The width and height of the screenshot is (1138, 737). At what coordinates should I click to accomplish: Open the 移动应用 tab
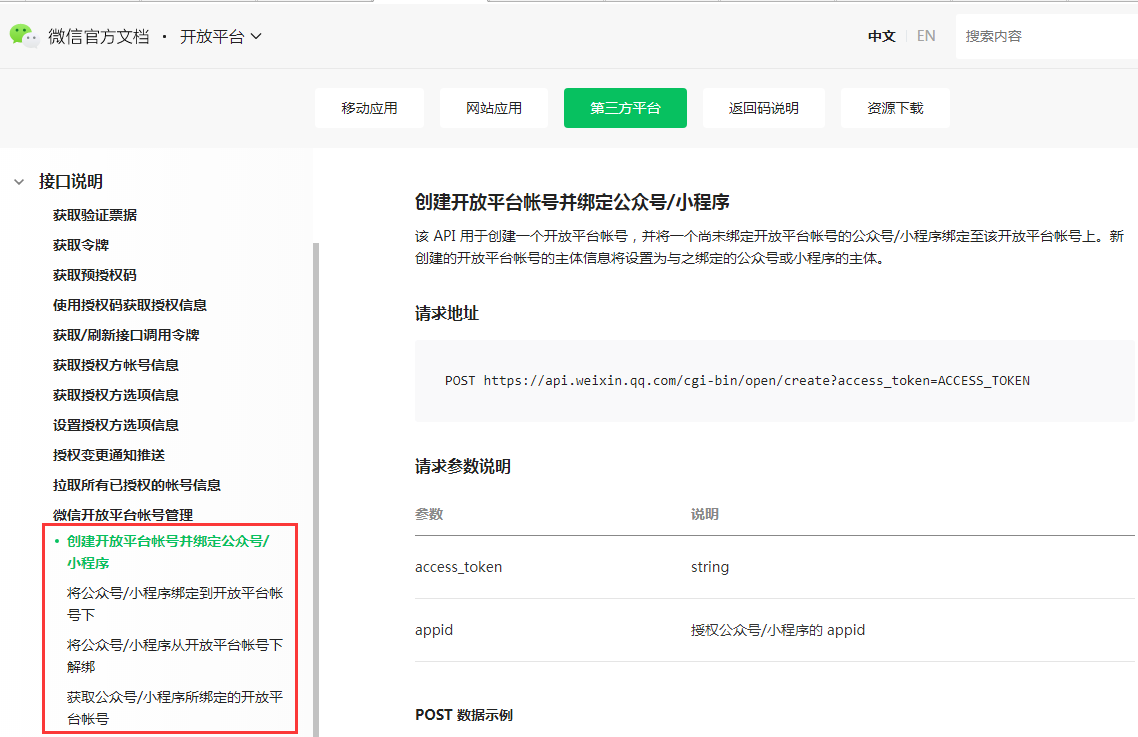369,108
